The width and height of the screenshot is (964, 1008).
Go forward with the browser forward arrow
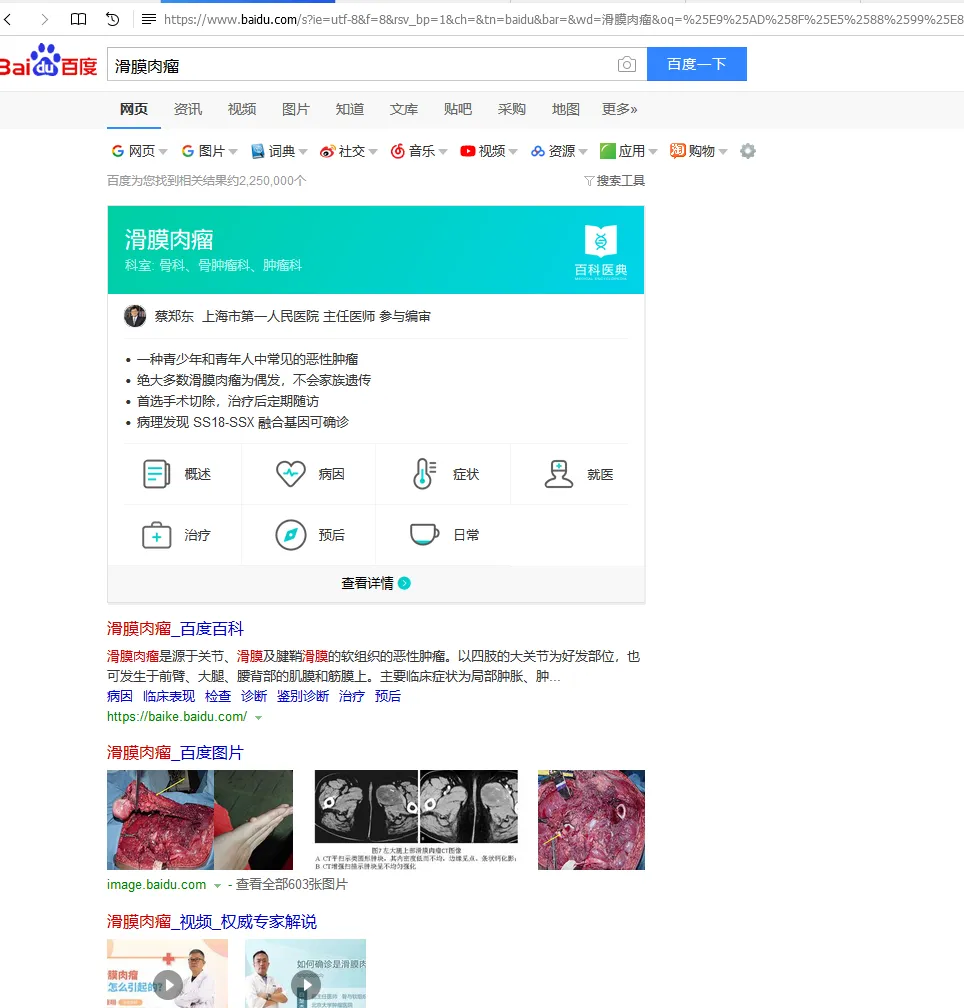tap(44, 19)
